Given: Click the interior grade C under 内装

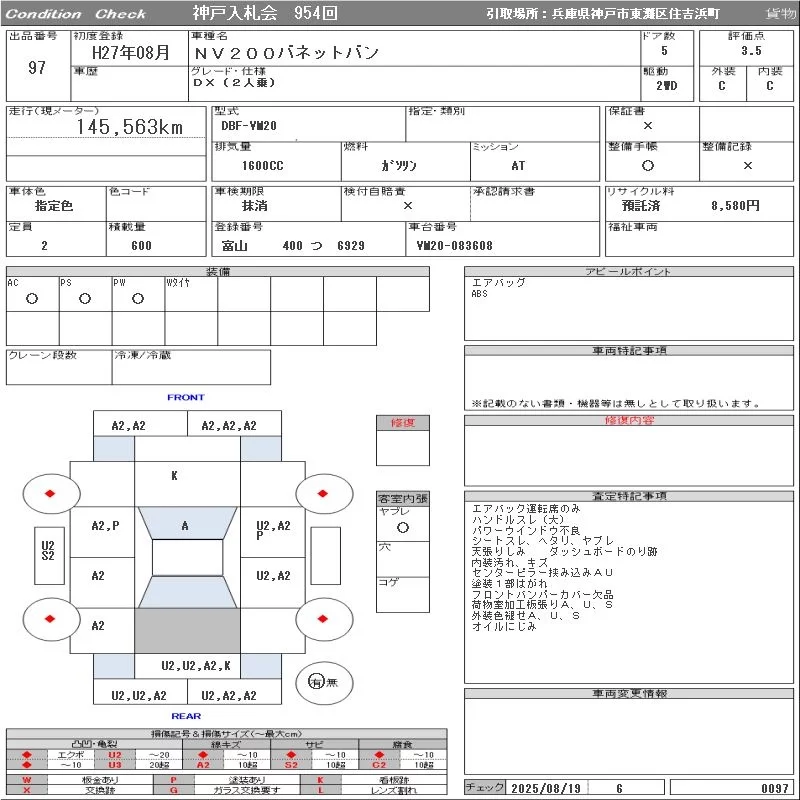Looking at the screenshot, I should click(769, 86).
